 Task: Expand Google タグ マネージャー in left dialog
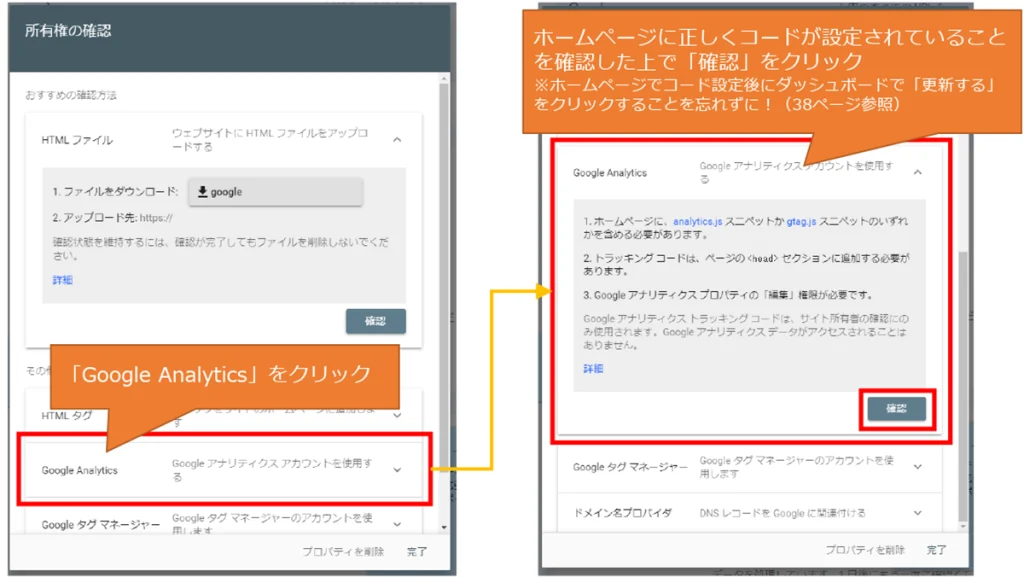click(397, 524)
